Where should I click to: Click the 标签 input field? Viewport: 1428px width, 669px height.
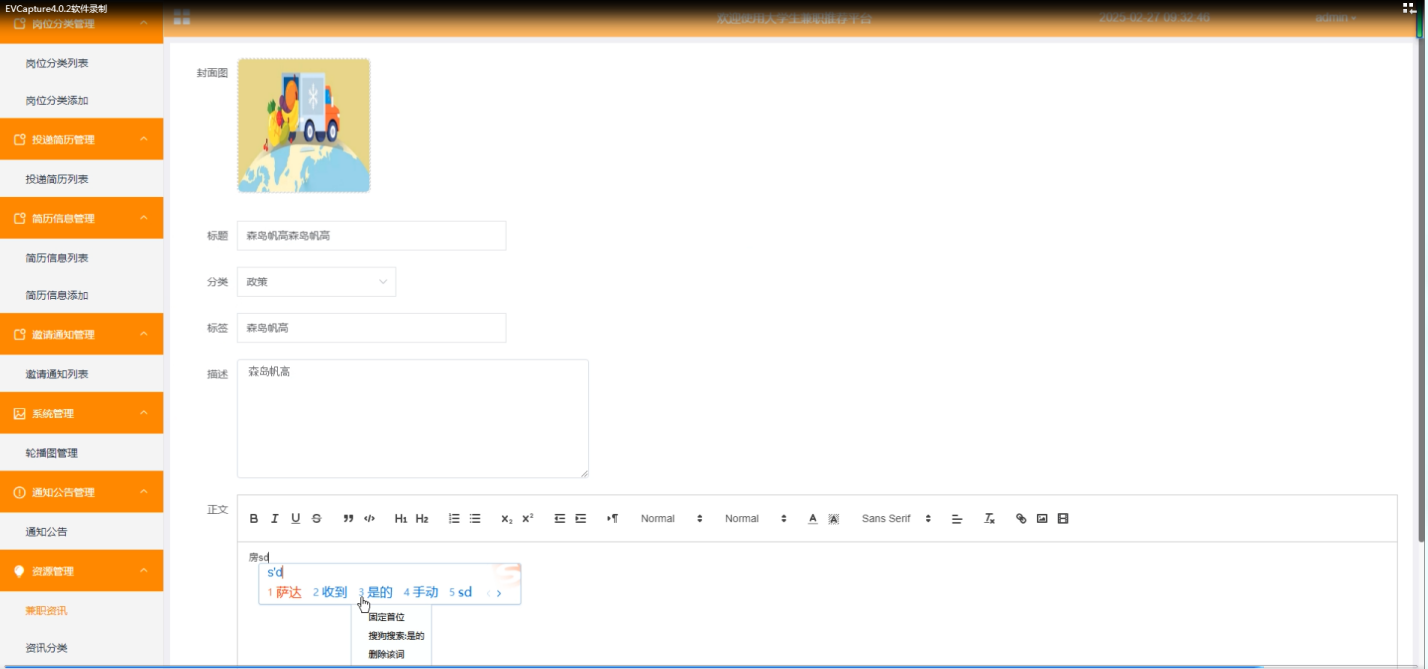[x=371, y=328]
